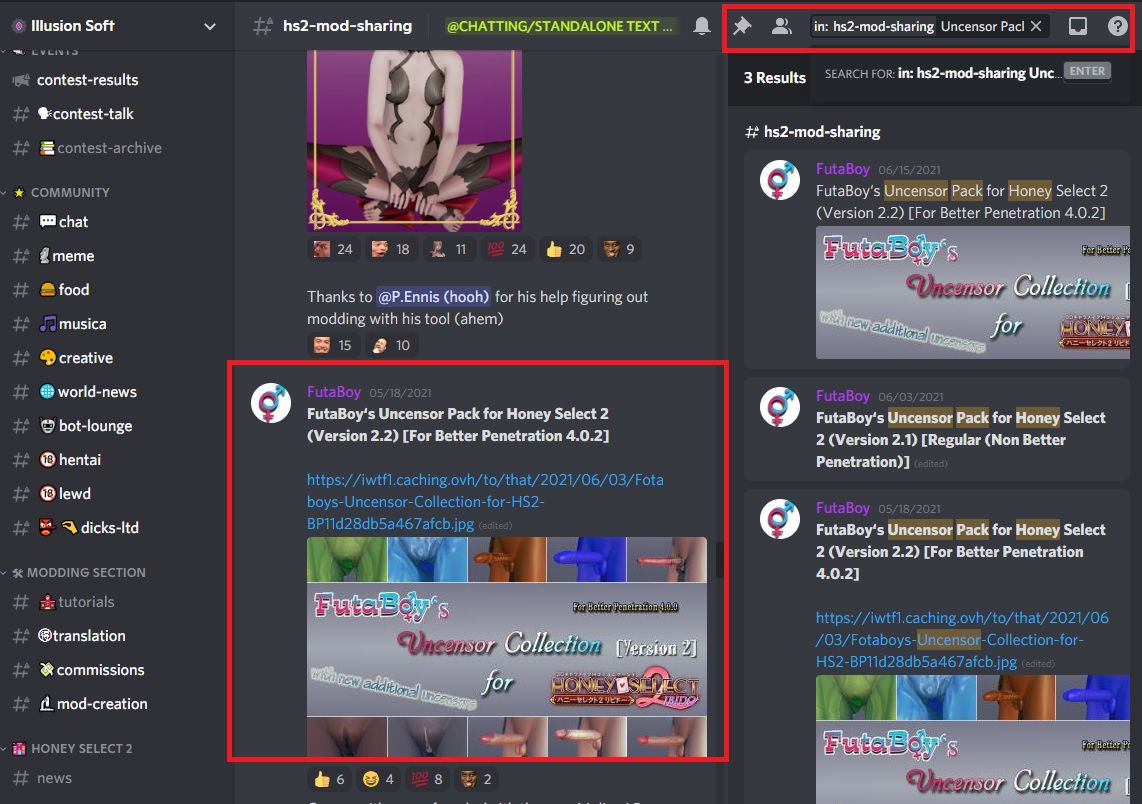Open the caching.ovh link in search results
Screen dimensions: 1142x804
point(961,639)
